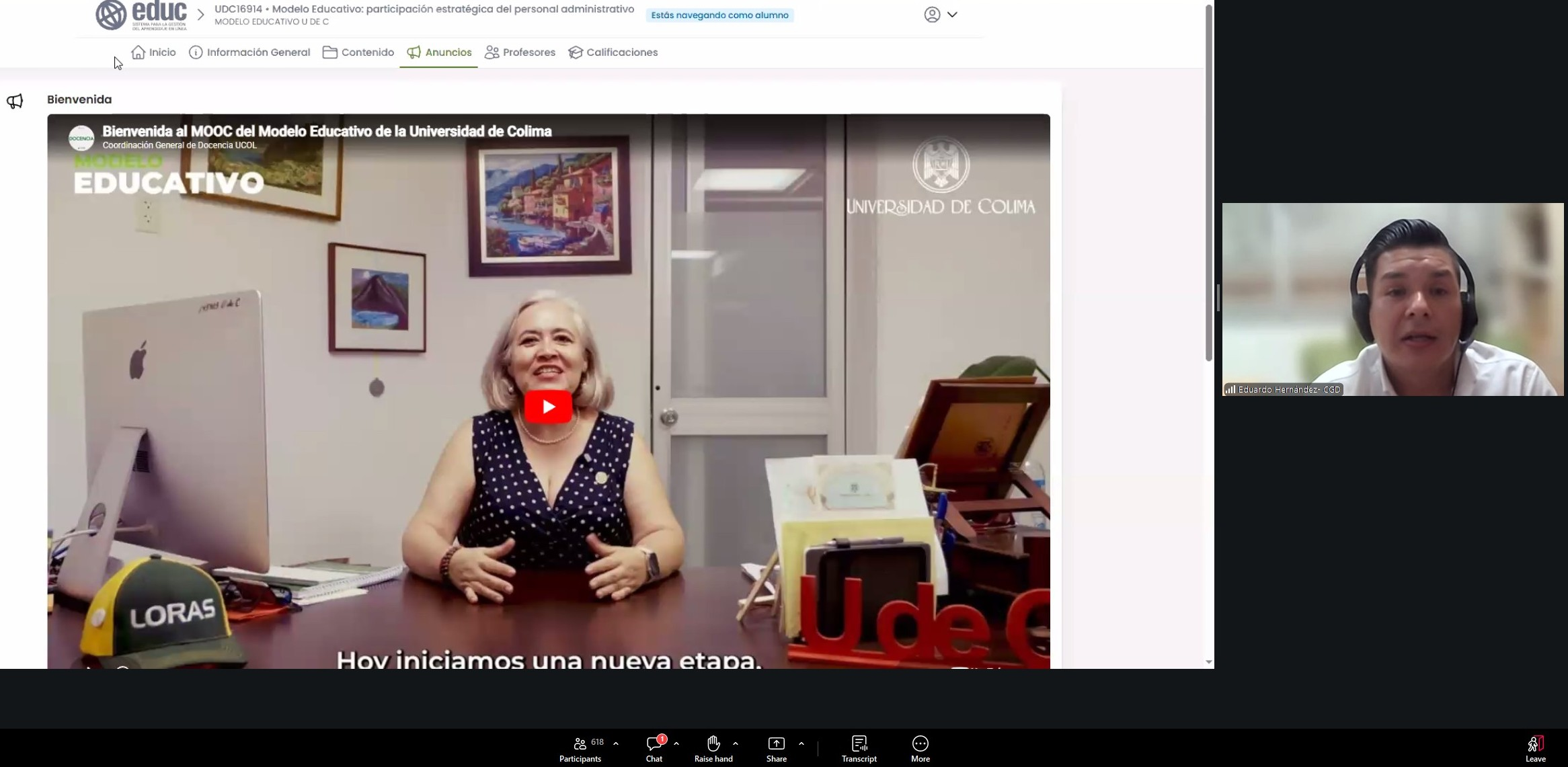1568x767 pixels.
Task: Switch to the Contenido tab
Action: [x=358, y=52]
